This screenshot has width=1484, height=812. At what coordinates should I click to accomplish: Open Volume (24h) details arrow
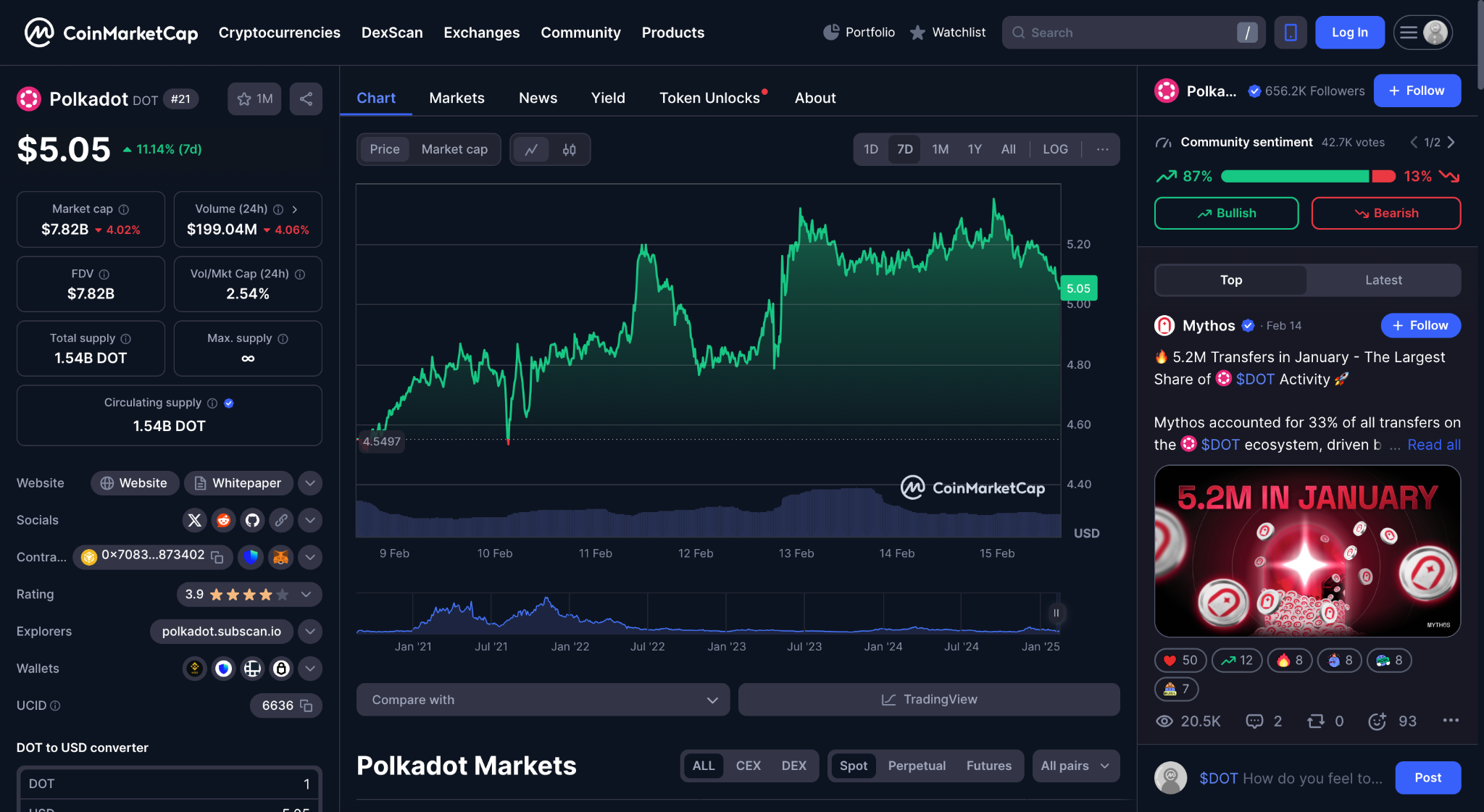click(x=295, y=209)
